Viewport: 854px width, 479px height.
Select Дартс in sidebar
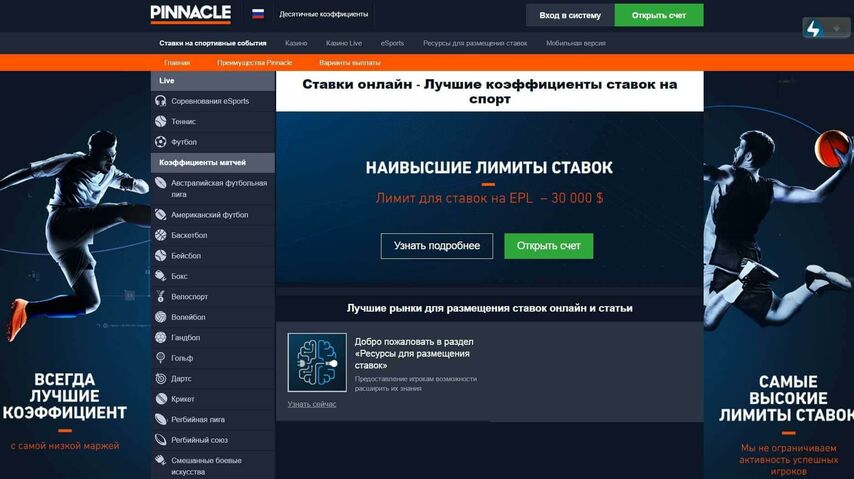[212, 378]
